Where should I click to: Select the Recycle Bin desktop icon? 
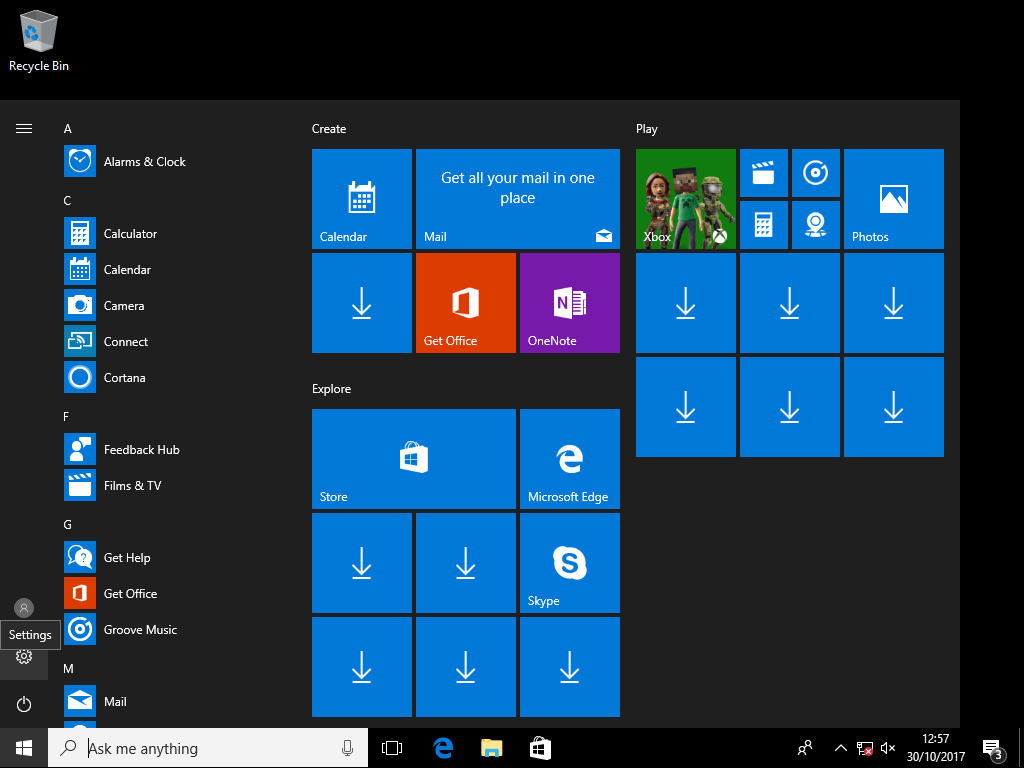39,40
